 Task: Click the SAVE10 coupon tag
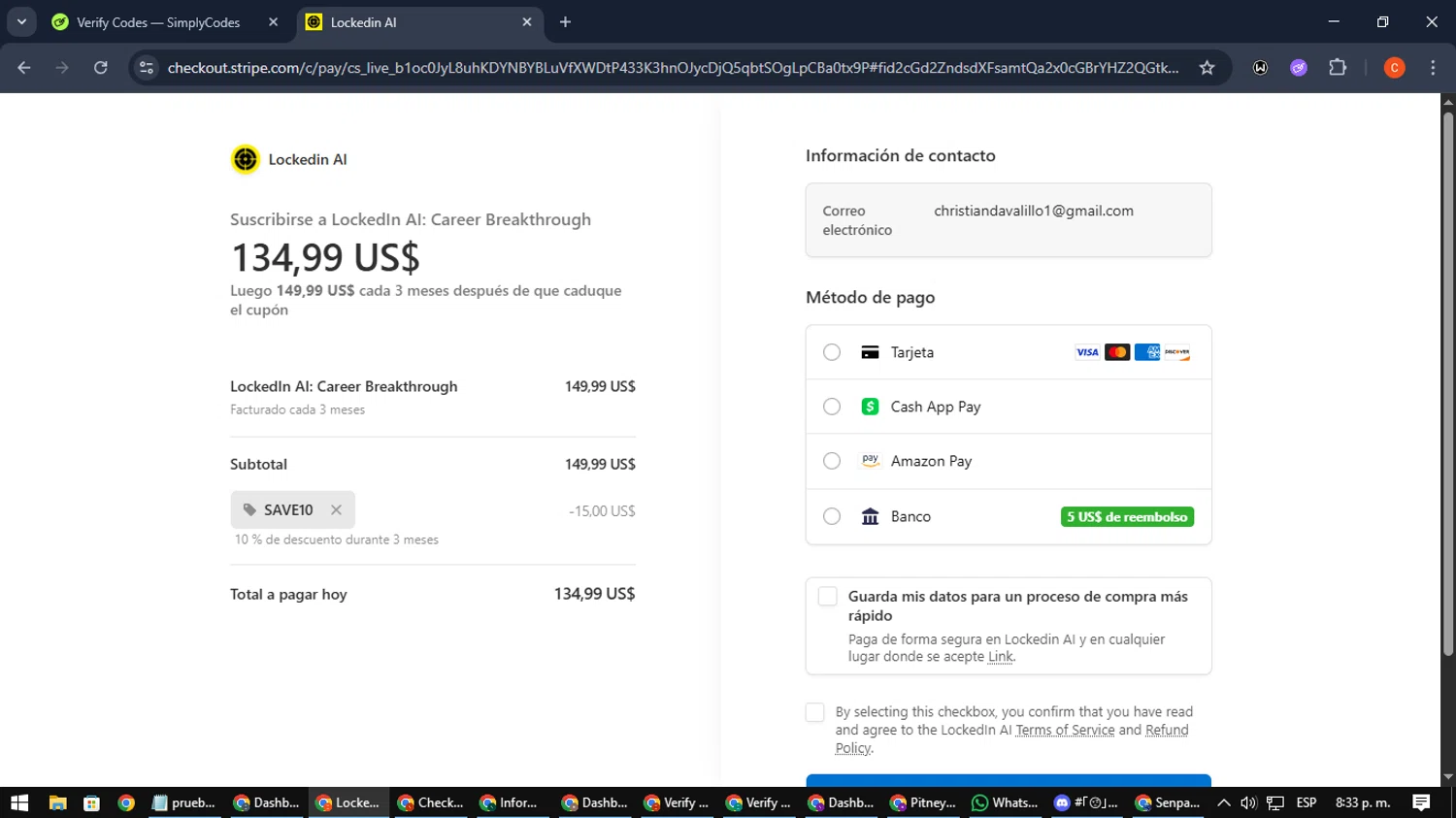(292, 509)
